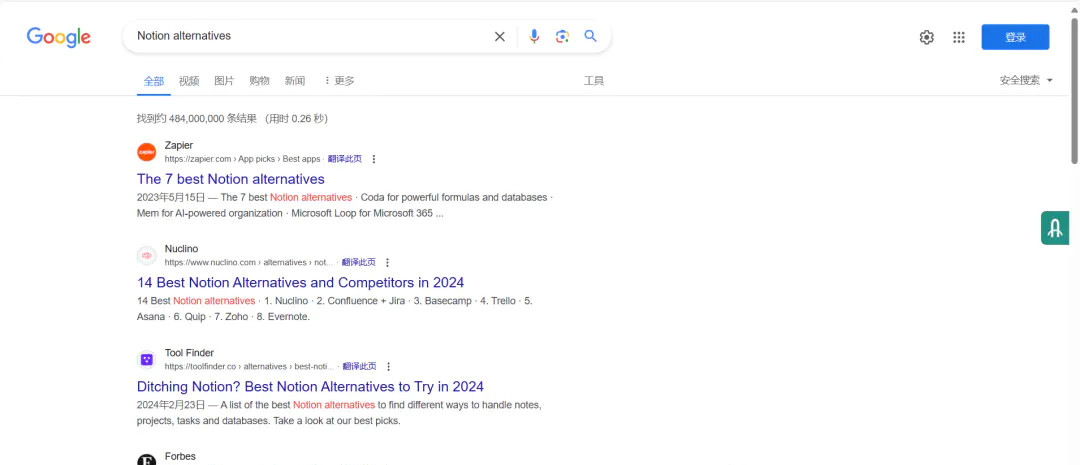Click the green floating extension icon
Viewport: 1080px width, 465px height.
pyautogui.click(x=1054, y=228)
